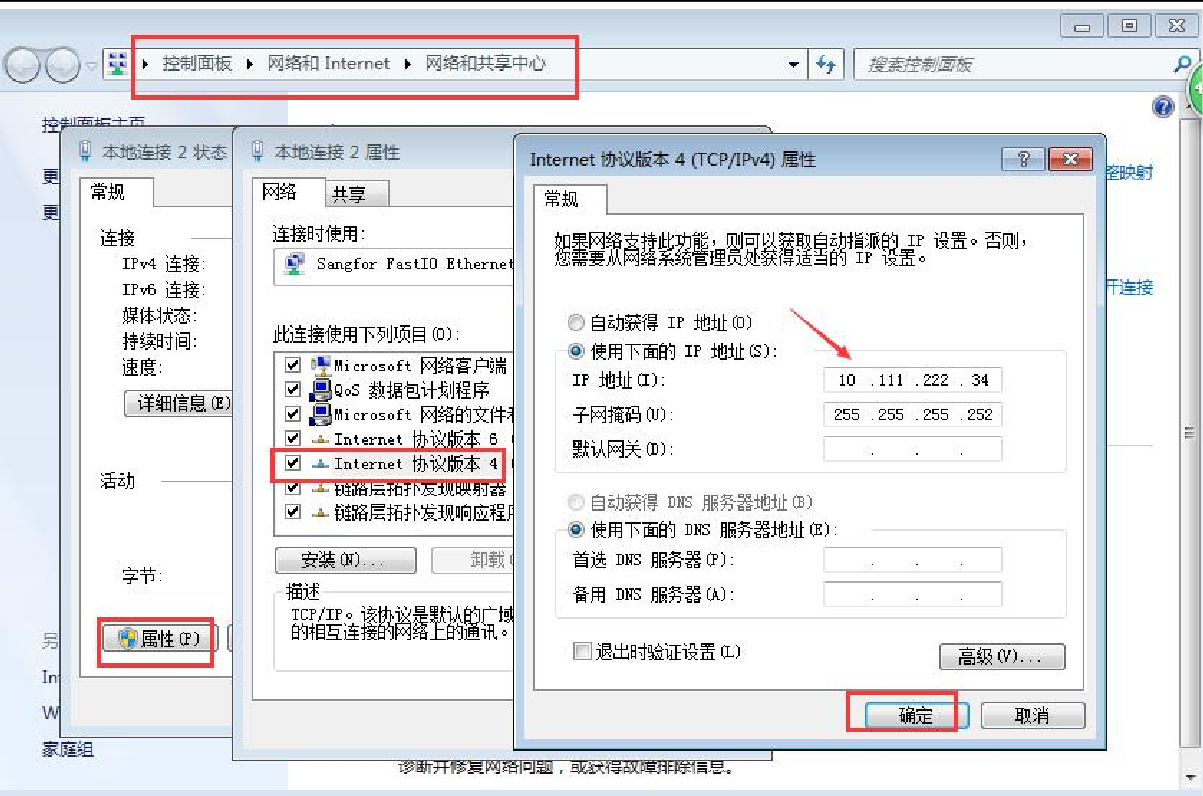1203x796 pixels.
Task: Click the main window vertical scrollbar thumb
Action: pyautogui.click(x=1191, y=432)
